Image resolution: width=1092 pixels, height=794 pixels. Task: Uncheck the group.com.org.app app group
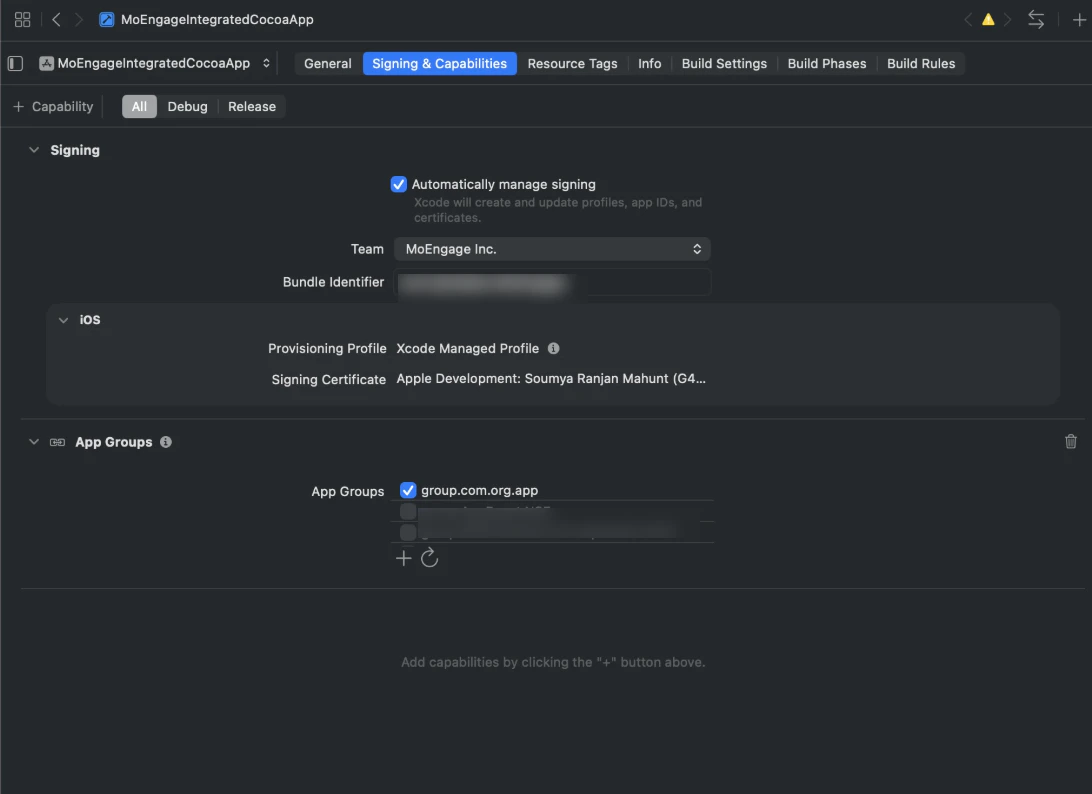coord(408,490)
